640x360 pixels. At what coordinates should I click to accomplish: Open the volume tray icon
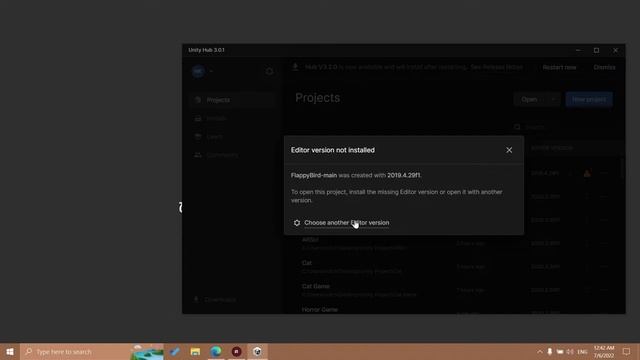point(570,351)
